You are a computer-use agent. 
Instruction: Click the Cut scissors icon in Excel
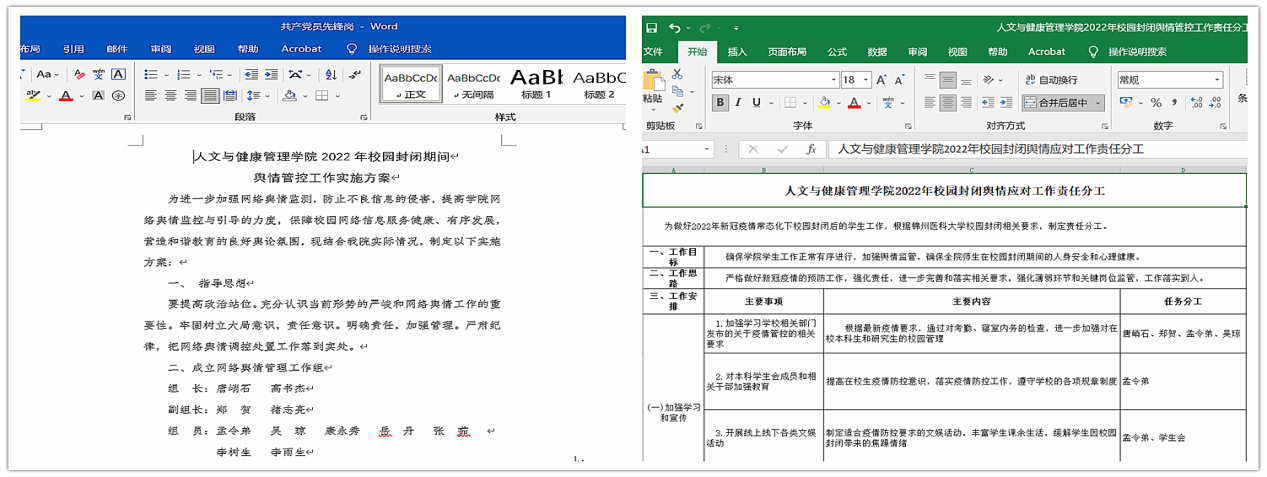click(x=677, y=74)
